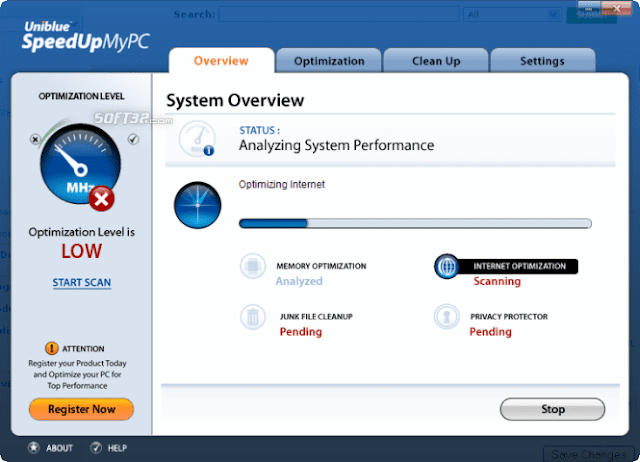The height and width of the screenshot is (462, 640).
Task: Click the Memory Optimization label
Action: click(321, 266)
